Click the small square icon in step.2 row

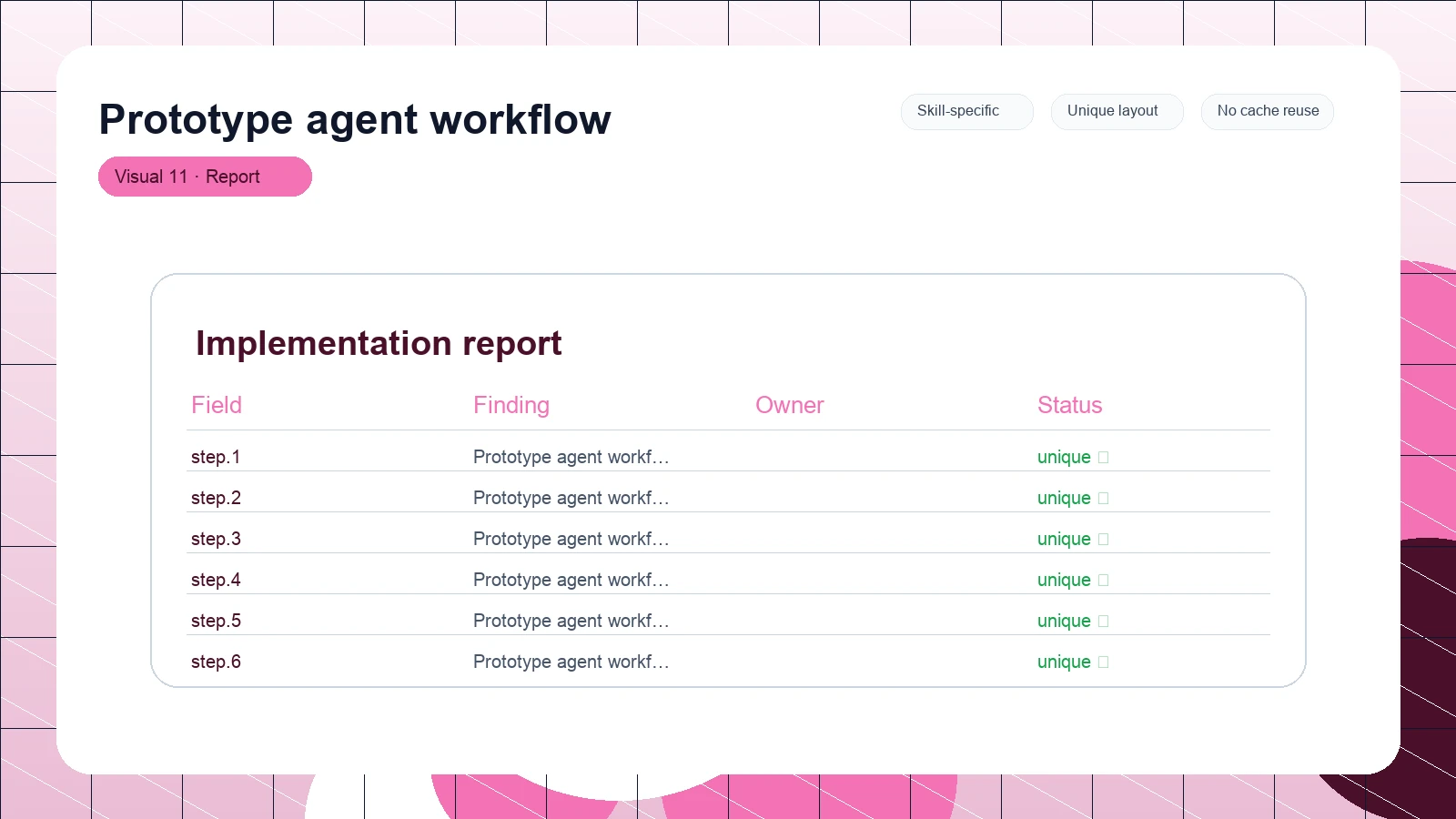1104,499
